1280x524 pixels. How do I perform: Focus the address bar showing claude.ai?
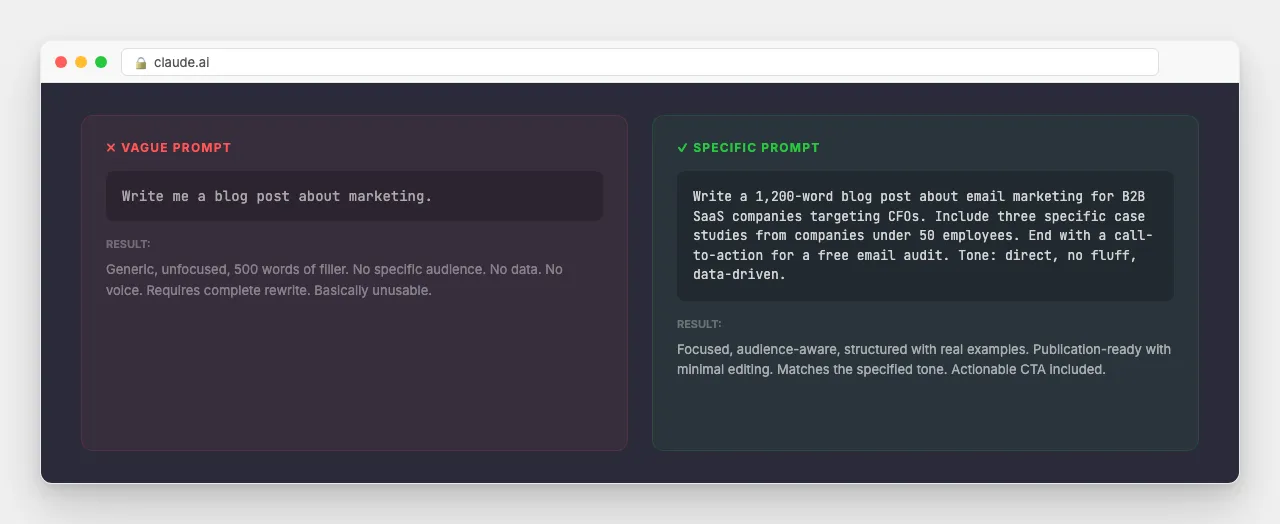point(640,62)
